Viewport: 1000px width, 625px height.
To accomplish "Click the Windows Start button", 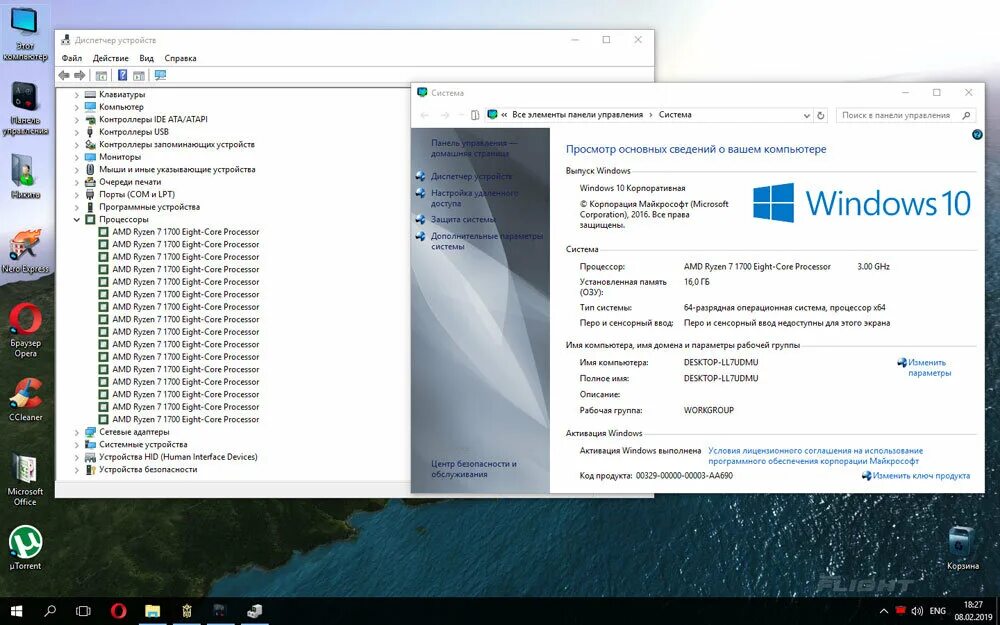I will click(x=17, y=611).
